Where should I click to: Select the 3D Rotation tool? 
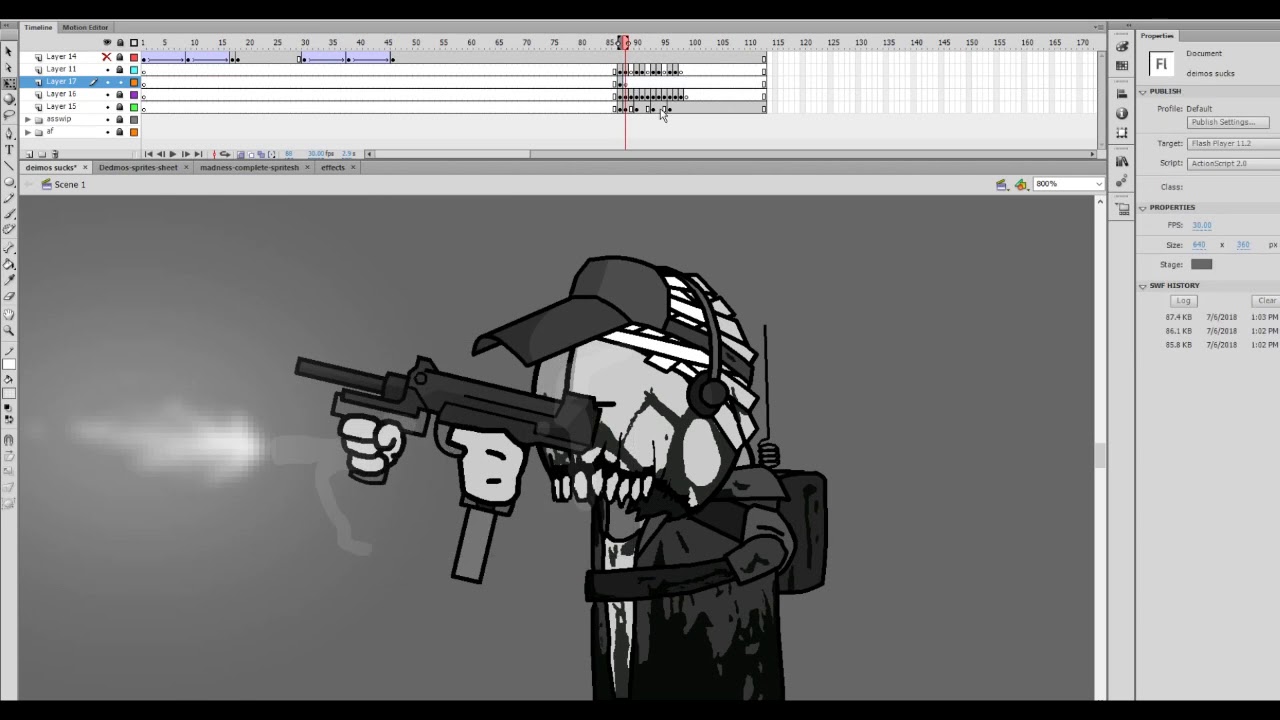click(x=9, y=98)
